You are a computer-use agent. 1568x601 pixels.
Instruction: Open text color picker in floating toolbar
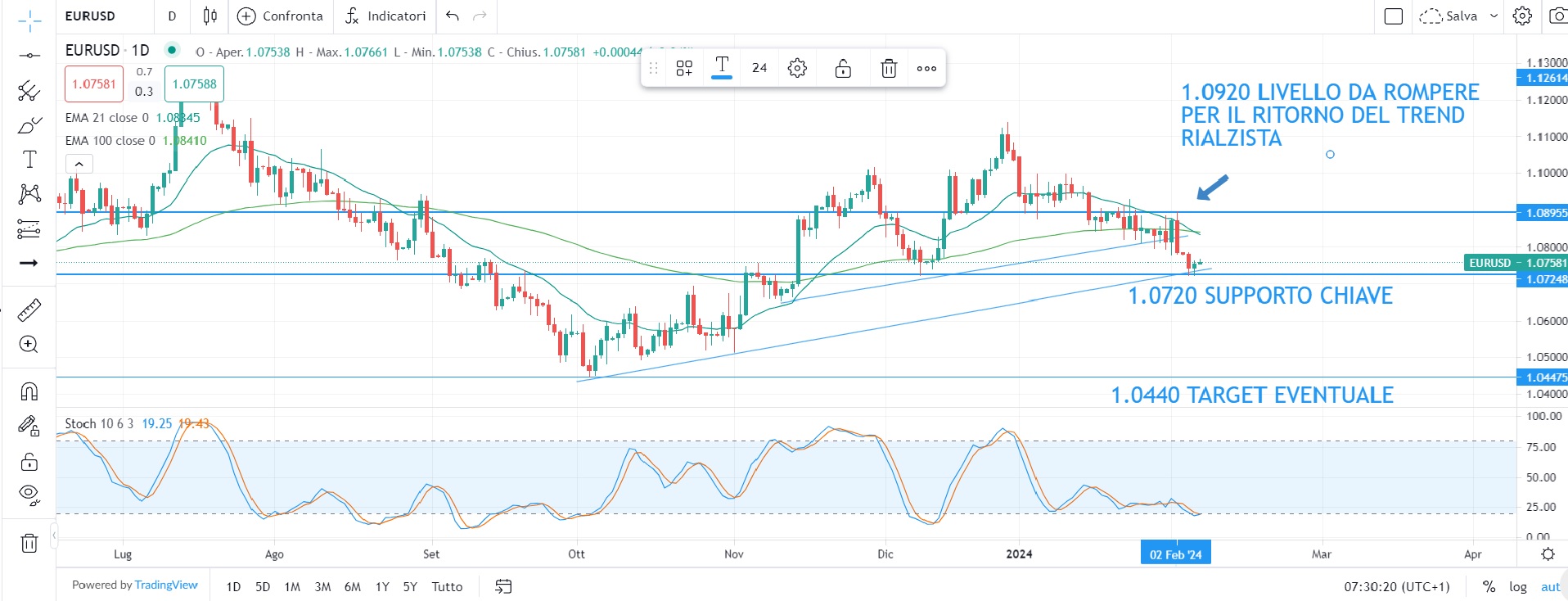click(722, 68)
